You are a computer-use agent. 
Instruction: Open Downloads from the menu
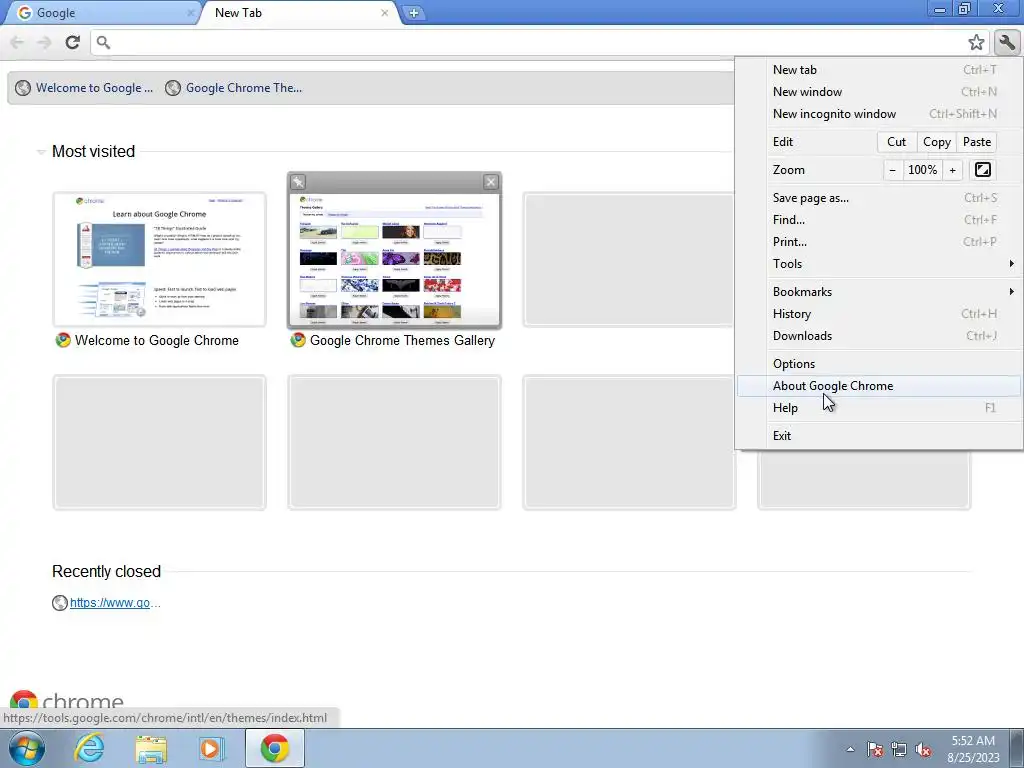click(879, 336)
